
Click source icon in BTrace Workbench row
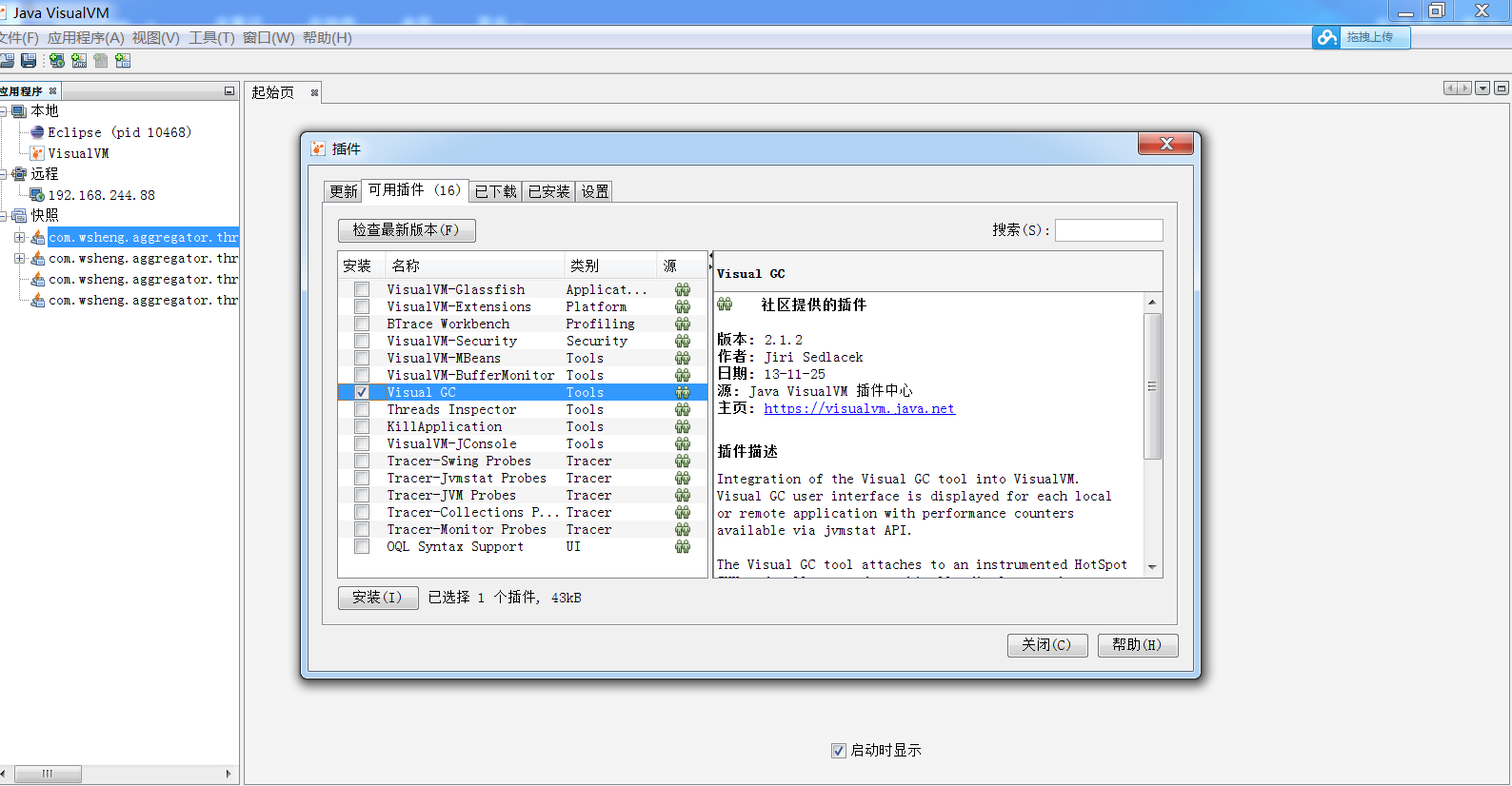(x=683, y=324)
